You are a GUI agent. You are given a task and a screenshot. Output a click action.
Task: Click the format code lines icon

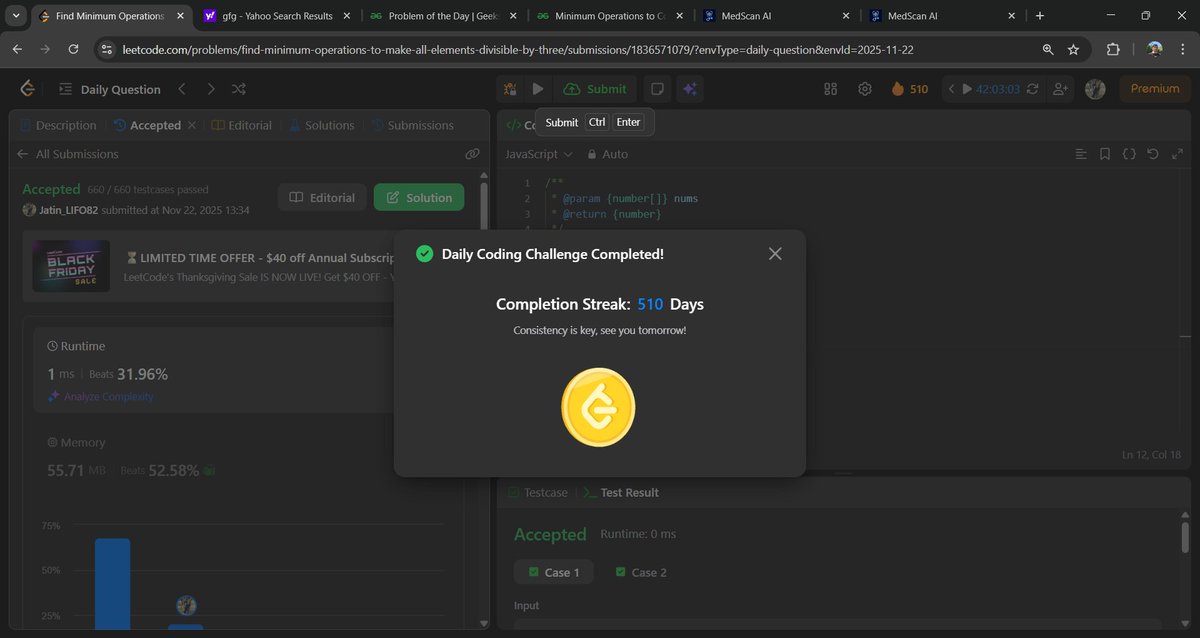pos(1080,153)
